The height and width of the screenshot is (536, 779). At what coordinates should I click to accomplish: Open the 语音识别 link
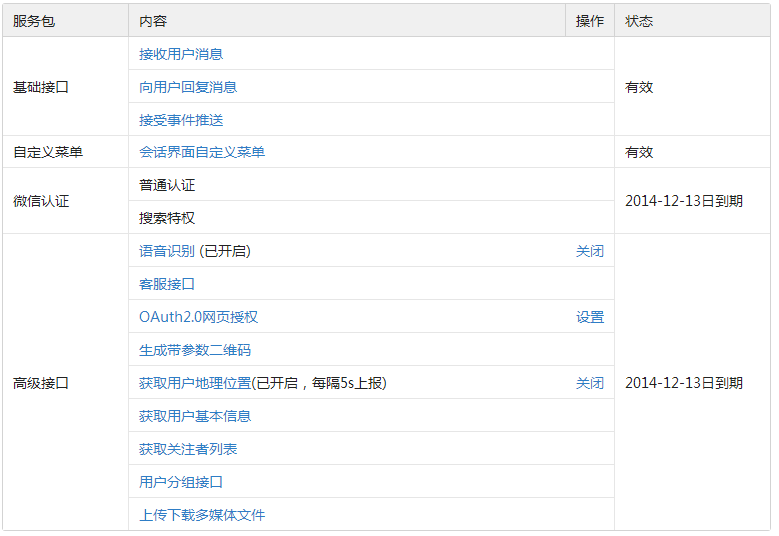[x=167, y=251]
